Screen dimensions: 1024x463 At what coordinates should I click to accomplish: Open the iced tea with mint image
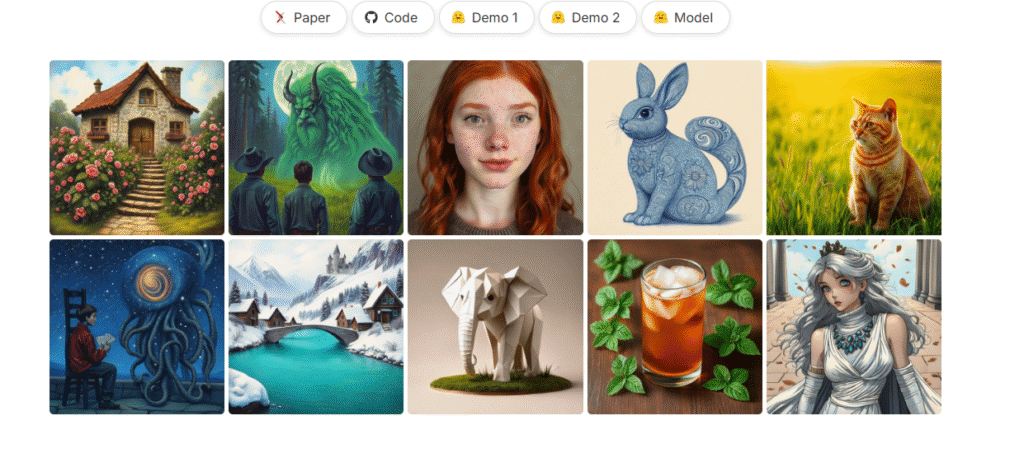click(675, 327)
